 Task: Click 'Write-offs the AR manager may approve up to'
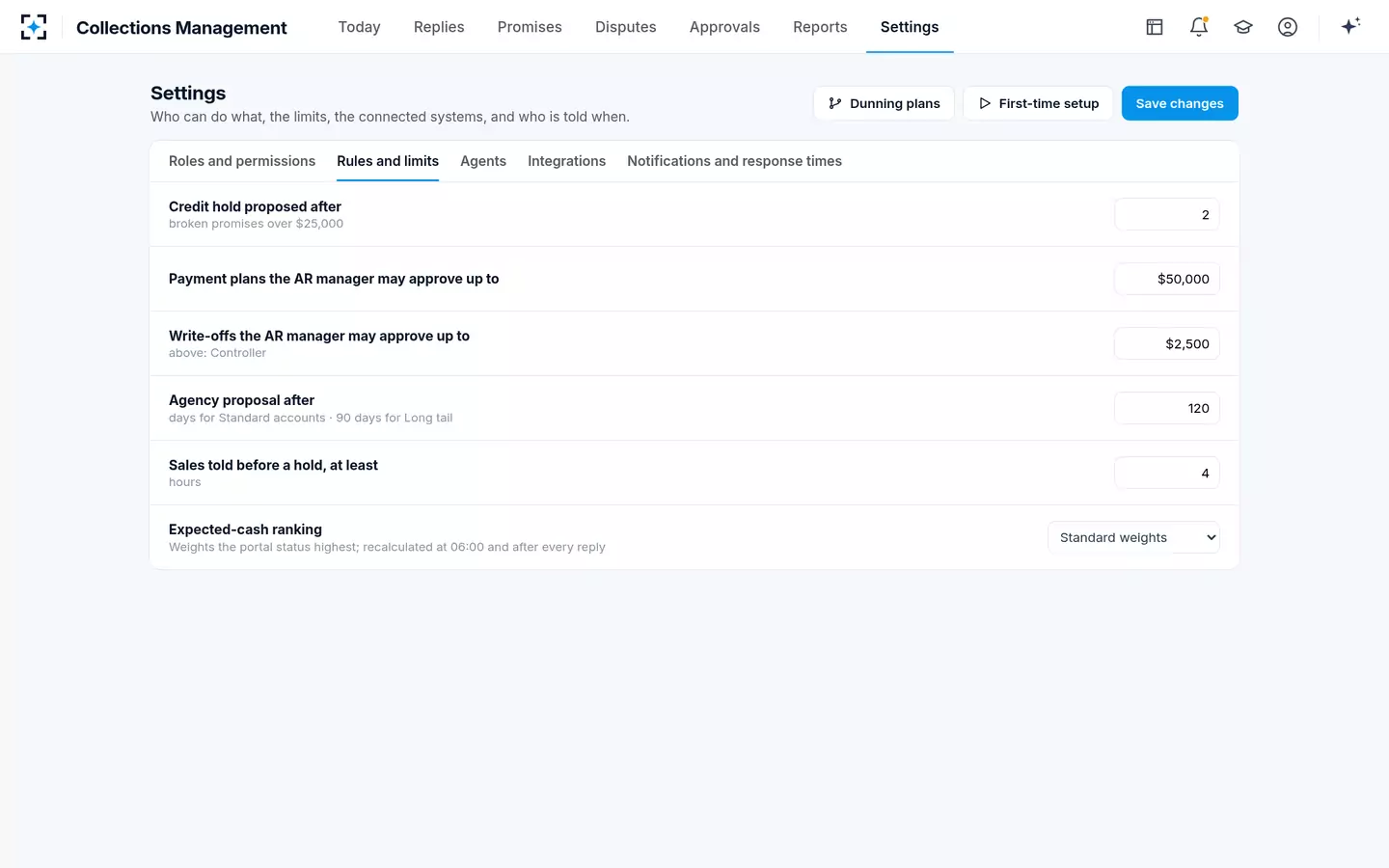[x=319, y=336]
